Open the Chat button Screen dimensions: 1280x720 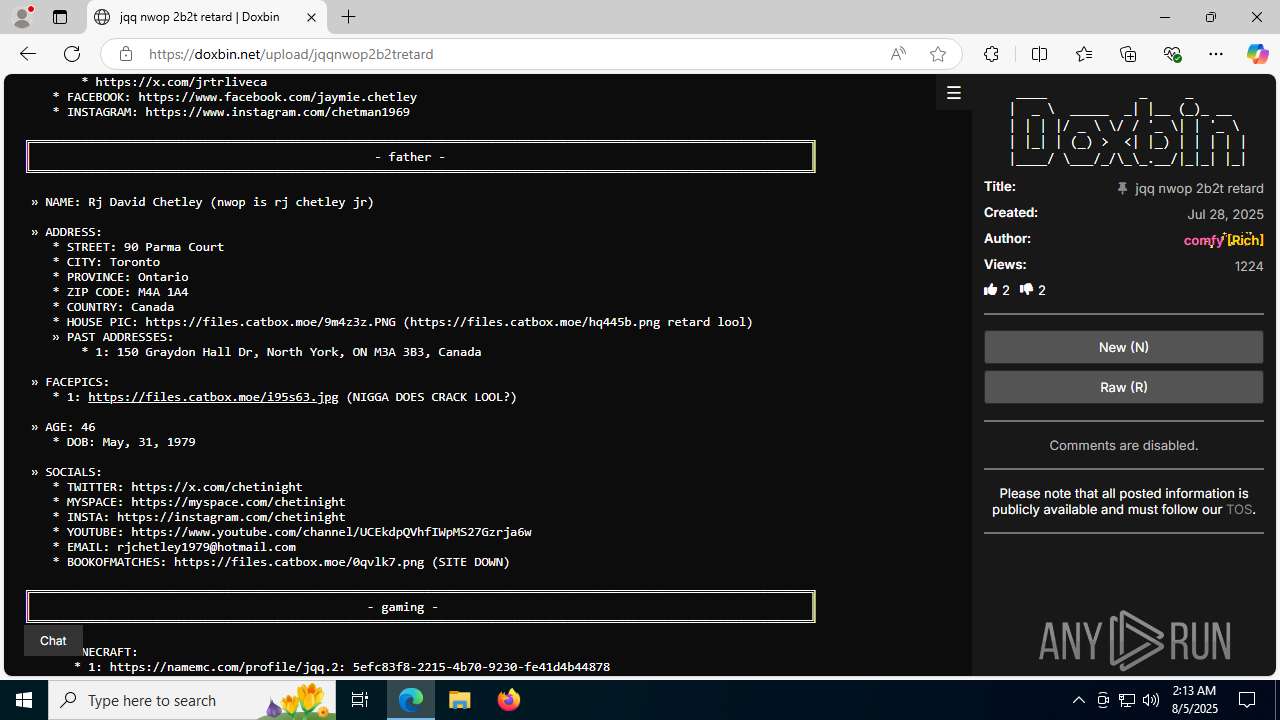[53, 640]
